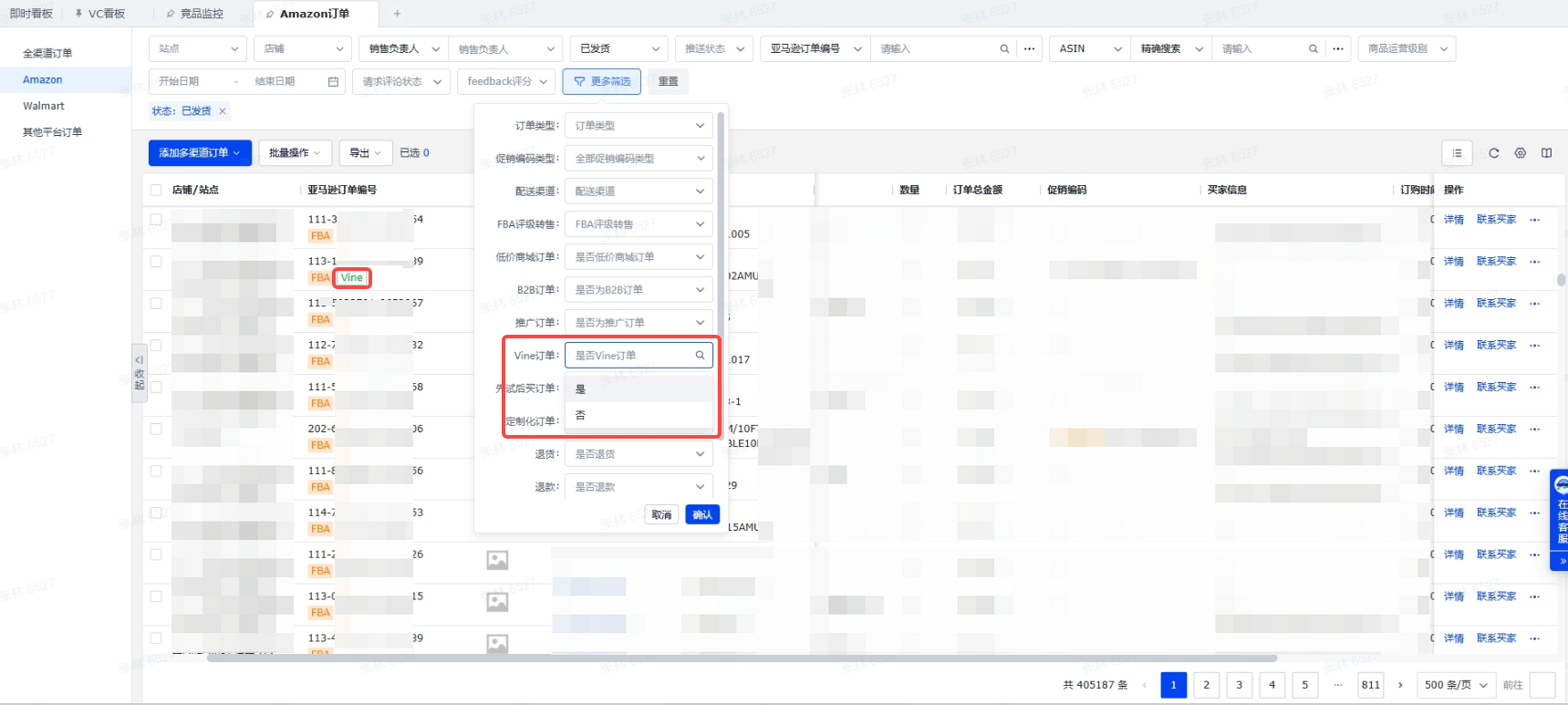The width and height of the screenshot is (1568, 705).
Task: Click the 重置 reset button
Action: pos(669,82)
